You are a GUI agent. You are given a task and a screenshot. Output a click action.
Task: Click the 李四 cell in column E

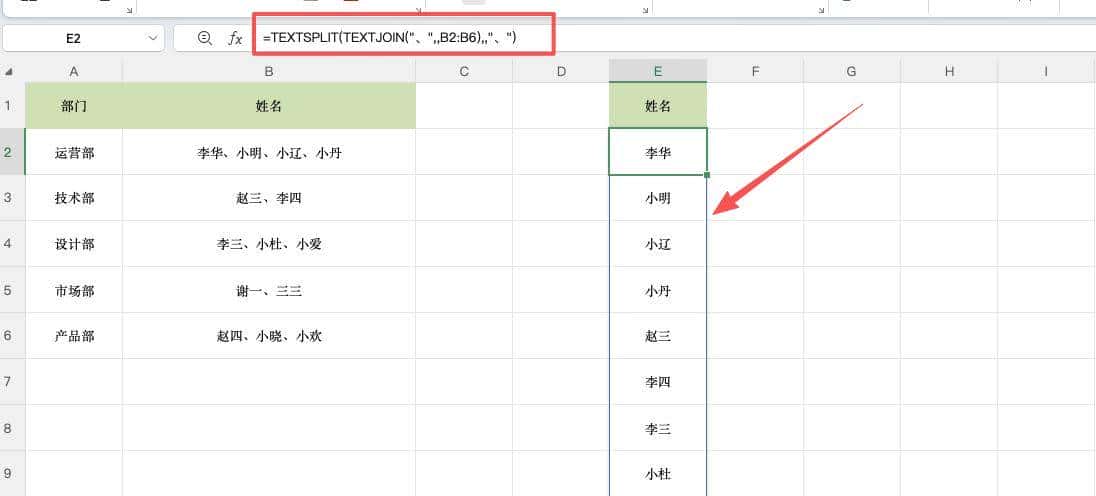[658, 382]
